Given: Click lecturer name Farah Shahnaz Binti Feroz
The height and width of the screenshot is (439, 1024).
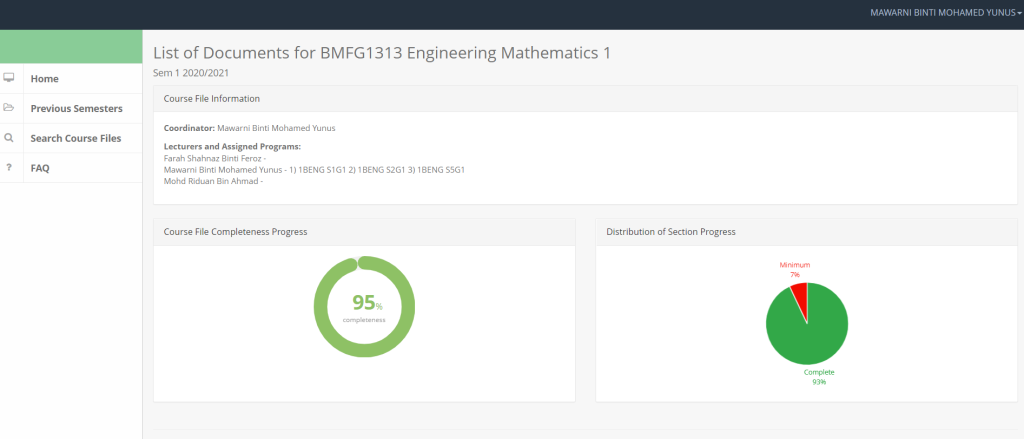Looking at the screenshot, I should [x=211, y=158].
